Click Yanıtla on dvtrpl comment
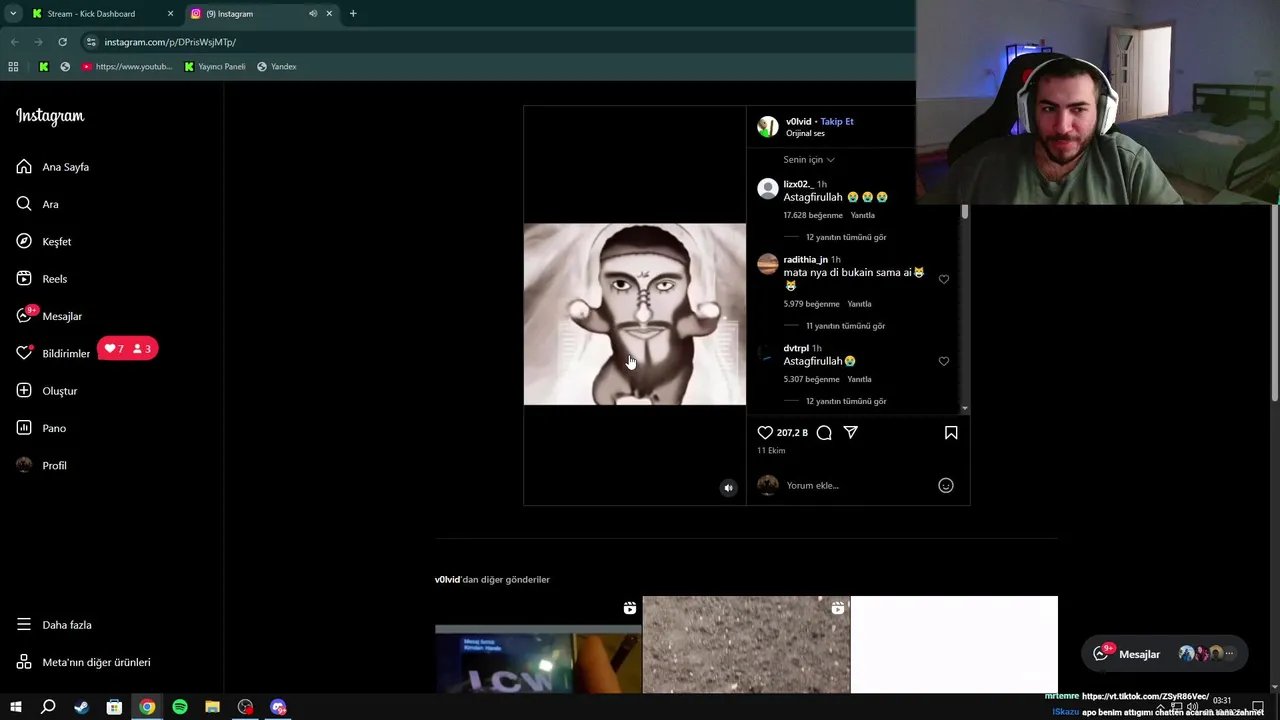The image size is (1280, 720). (859, 379)
